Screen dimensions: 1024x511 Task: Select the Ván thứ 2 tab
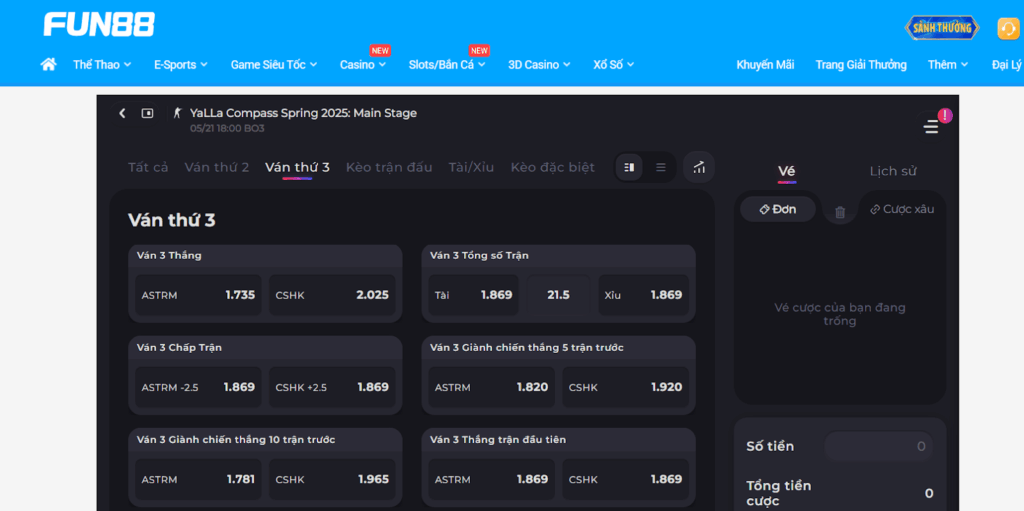(217, 167)
